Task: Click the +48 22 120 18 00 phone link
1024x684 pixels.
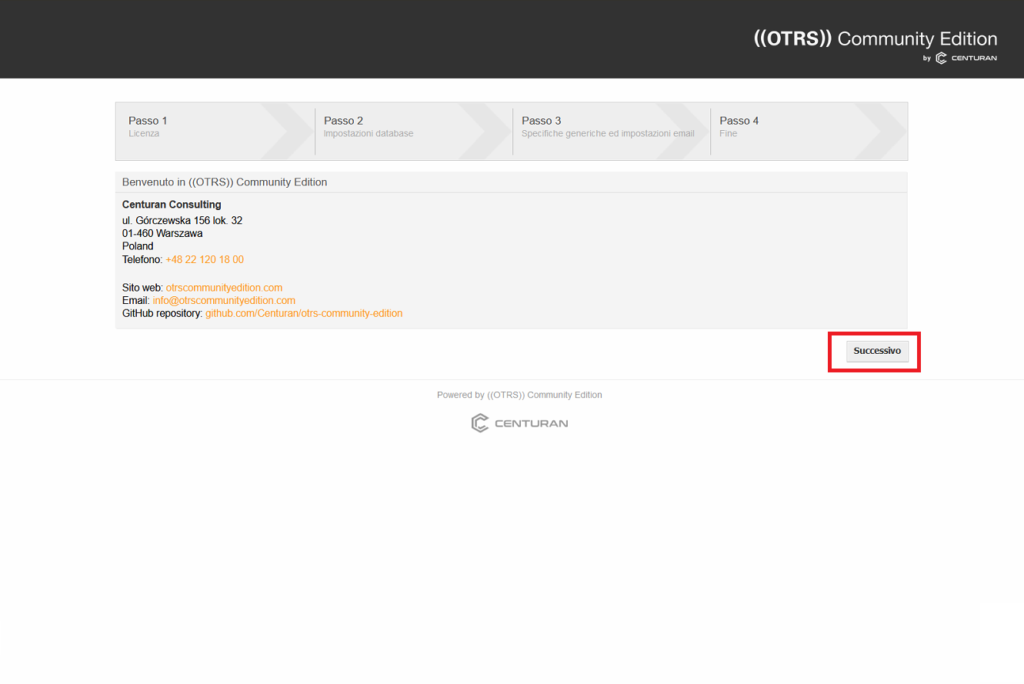Action: 204,259
